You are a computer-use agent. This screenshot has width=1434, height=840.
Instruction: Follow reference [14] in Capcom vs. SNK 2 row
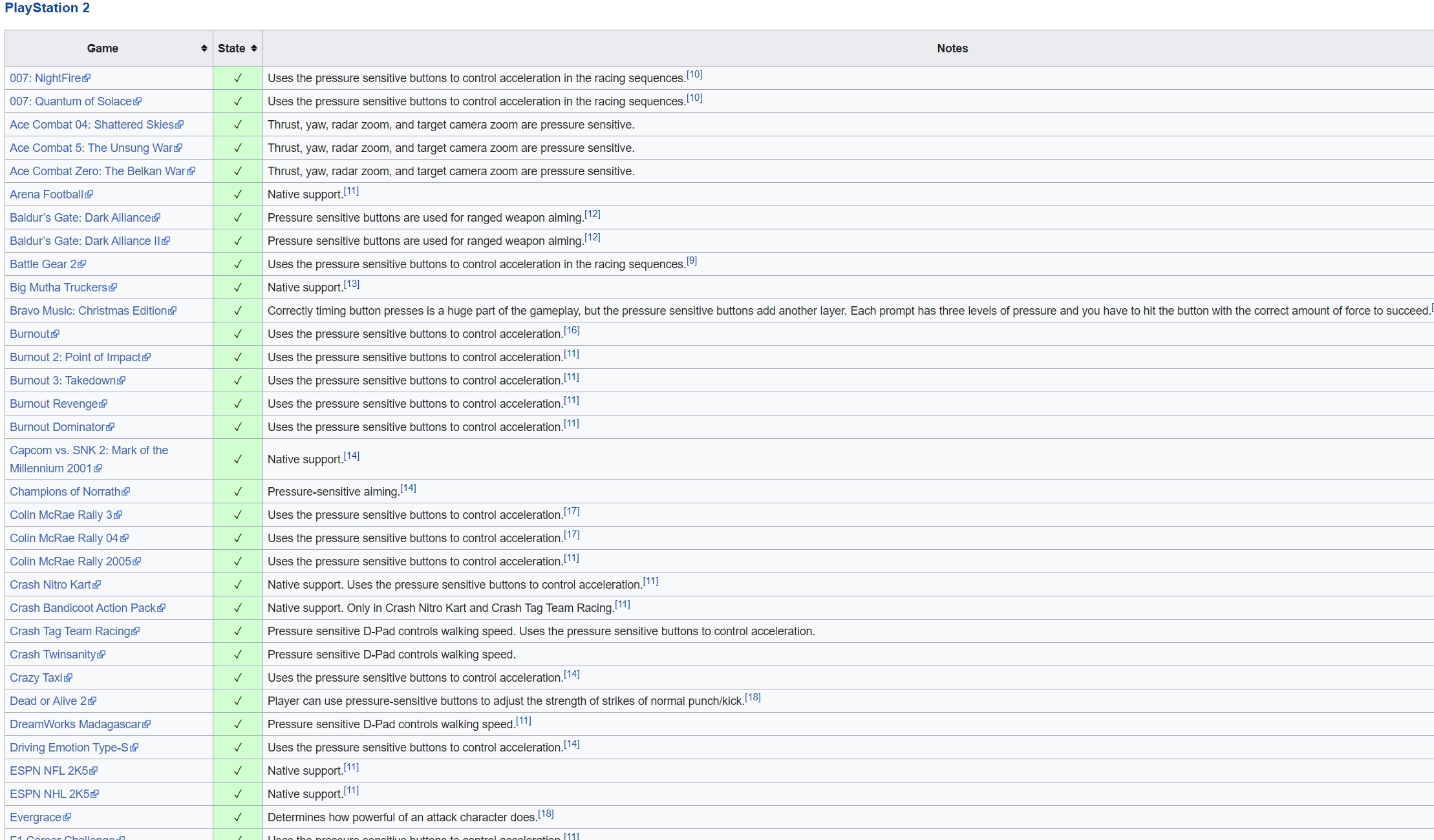[351, 456]
